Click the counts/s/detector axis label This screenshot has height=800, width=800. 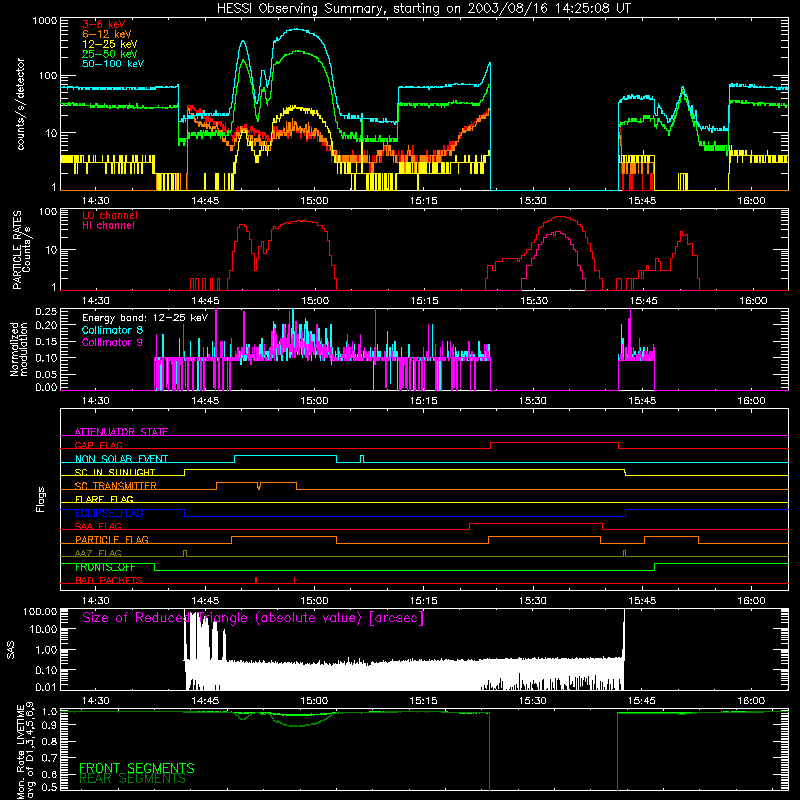(x=20, y=104)
